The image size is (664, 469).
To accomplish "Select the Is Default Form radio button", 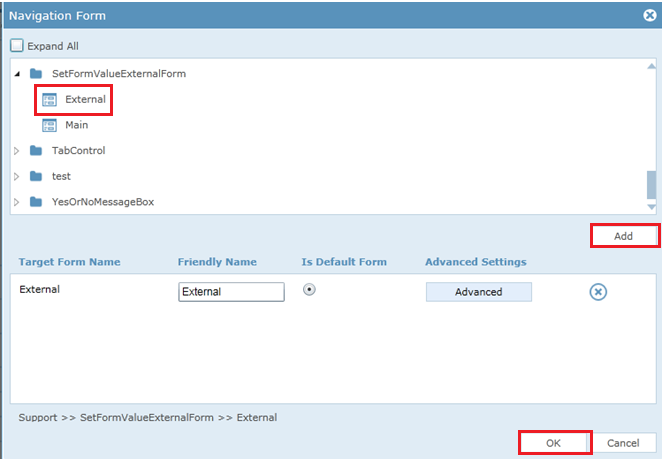I will (309, 290).
